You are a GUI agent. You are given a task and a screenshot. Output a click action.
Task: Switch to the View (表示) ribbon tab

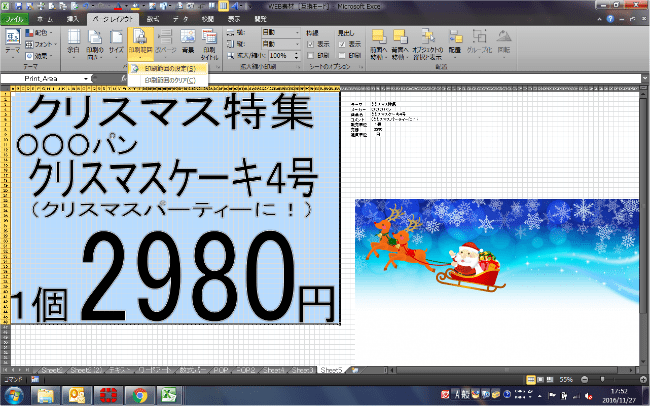pos(234,19)
